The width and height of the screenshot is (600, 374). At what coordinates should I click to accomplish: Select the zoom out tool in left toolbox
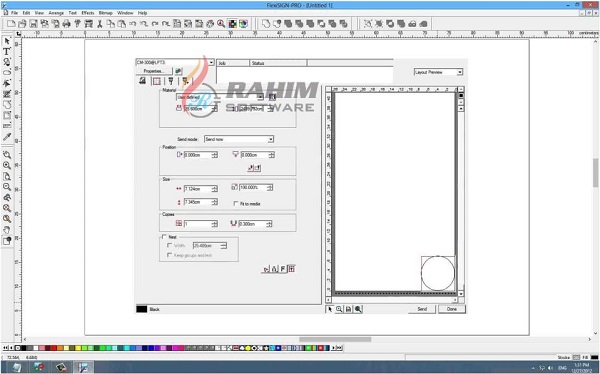7,187
